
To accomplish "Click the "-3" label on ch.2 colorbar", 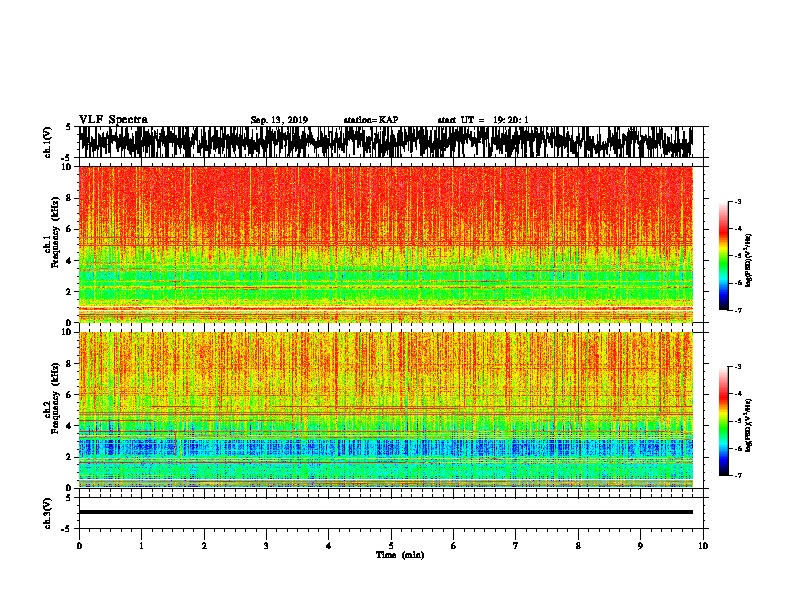I will (738, 367).
